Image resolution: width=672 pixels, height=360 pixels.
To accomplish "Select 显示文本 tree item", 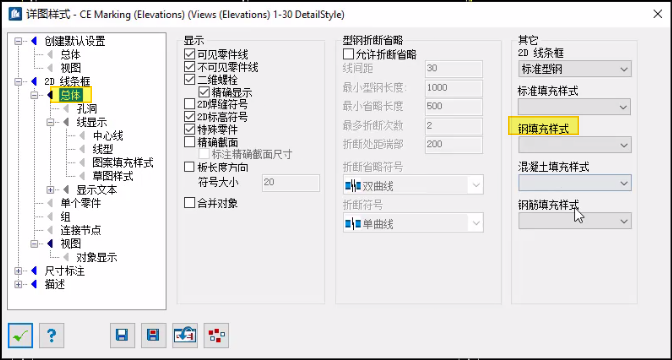I will [x=97, y=190].
